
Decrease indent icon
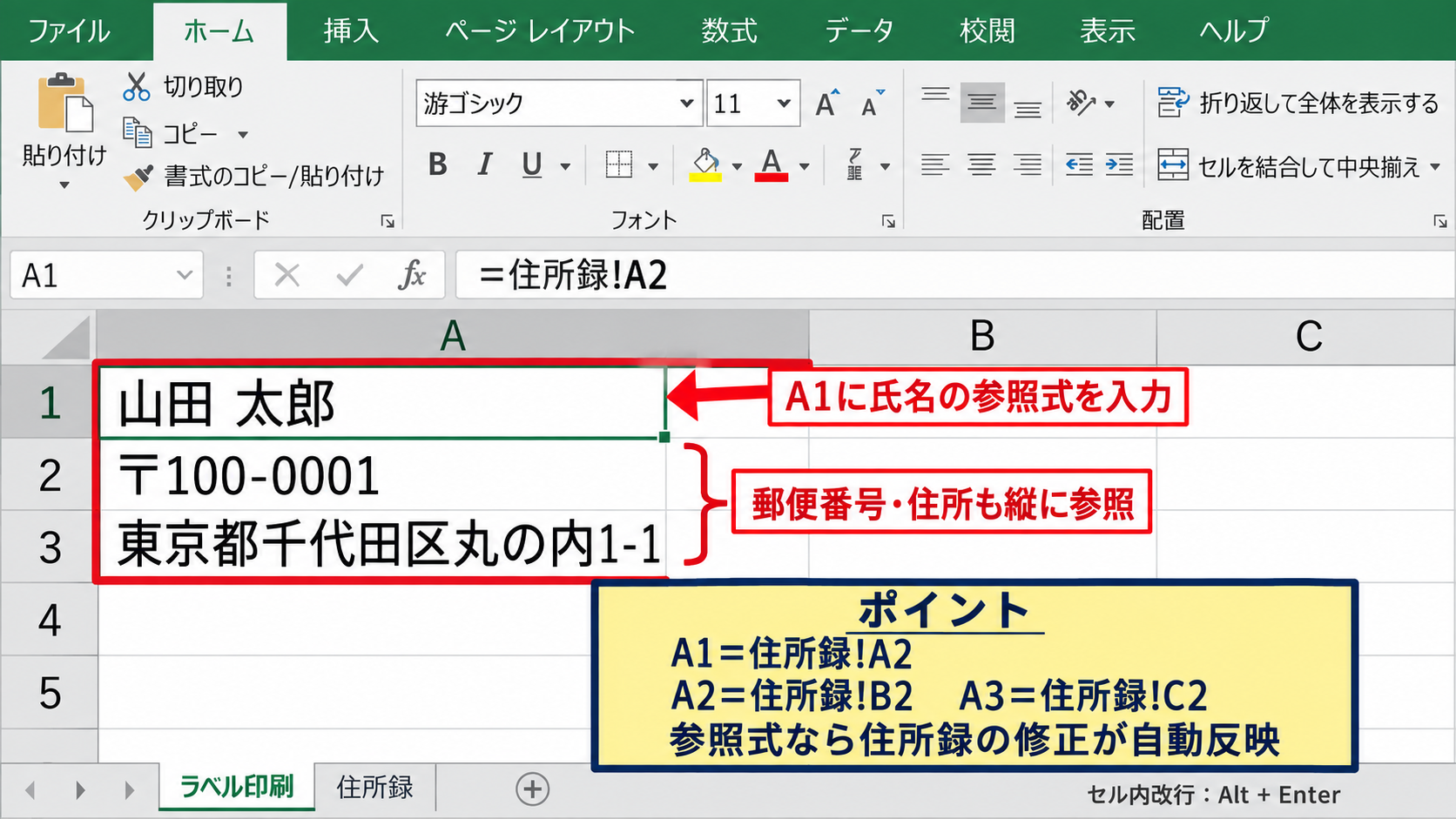pyautogui.click(x=1079, y=164)
